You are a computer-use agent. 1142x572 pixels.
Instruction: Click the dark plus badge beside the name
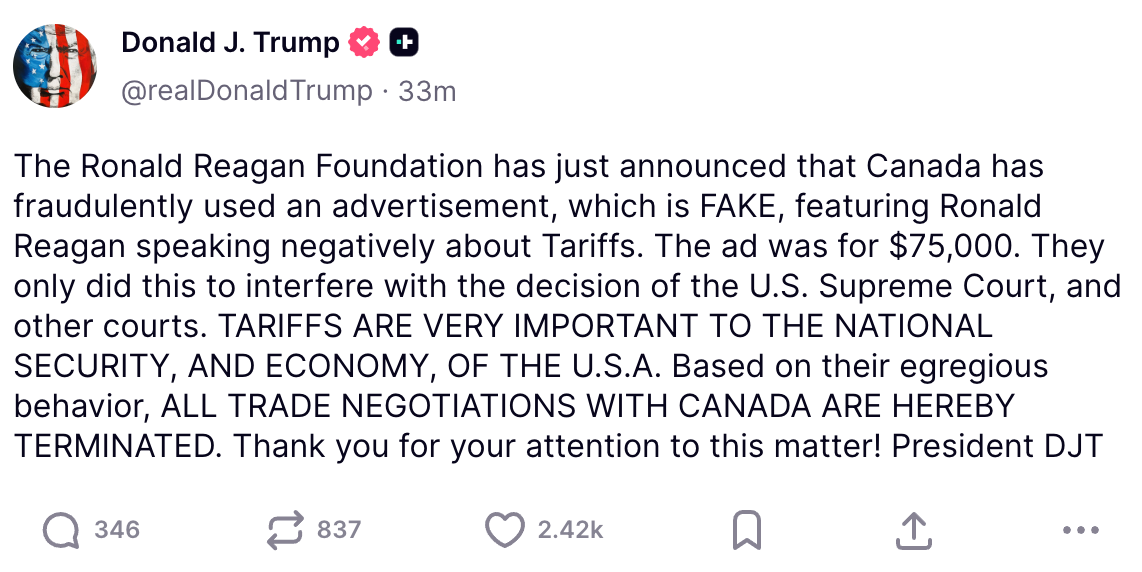point(403,43)
